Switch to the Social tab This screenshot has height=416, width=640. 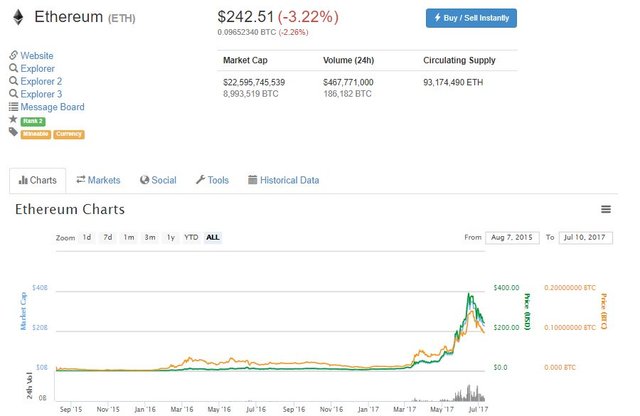158,180
